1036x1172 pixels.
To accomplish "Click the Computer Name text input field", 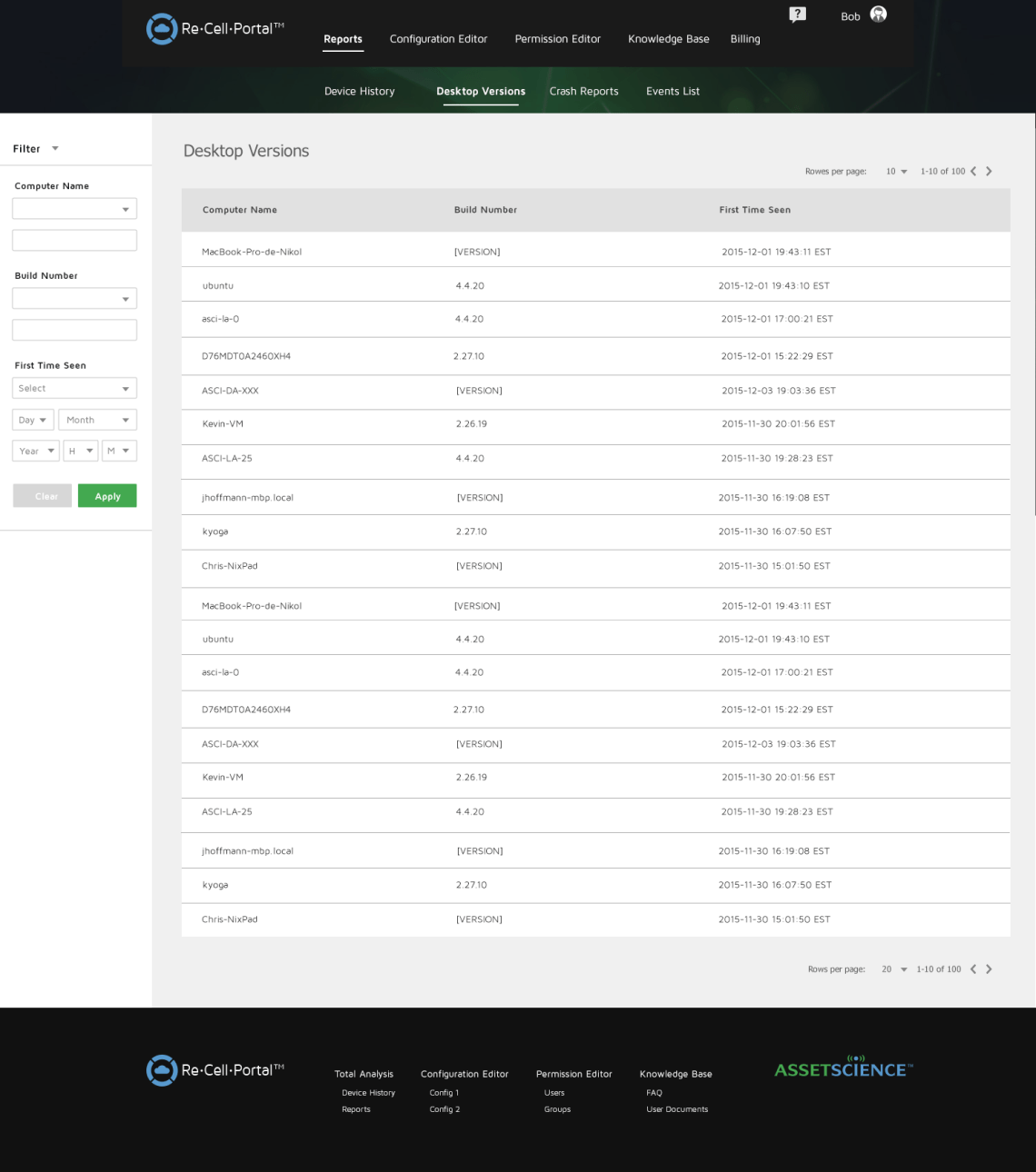I will (x=74, y=239).
